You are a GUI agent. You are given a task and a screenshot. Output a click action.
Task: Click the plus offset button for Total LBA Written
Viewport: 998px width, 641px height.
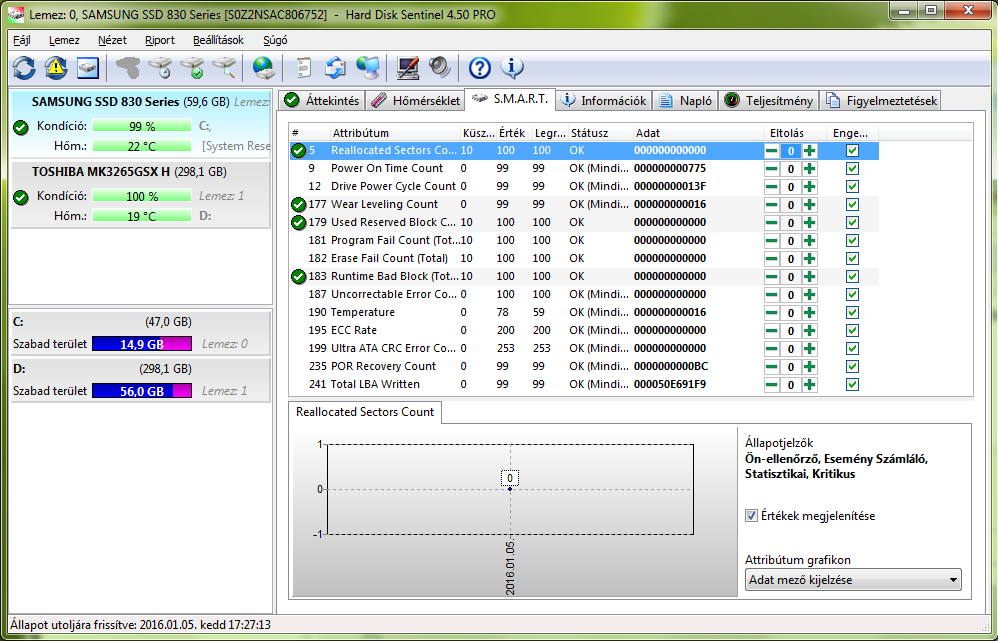[x=809, y=384]
